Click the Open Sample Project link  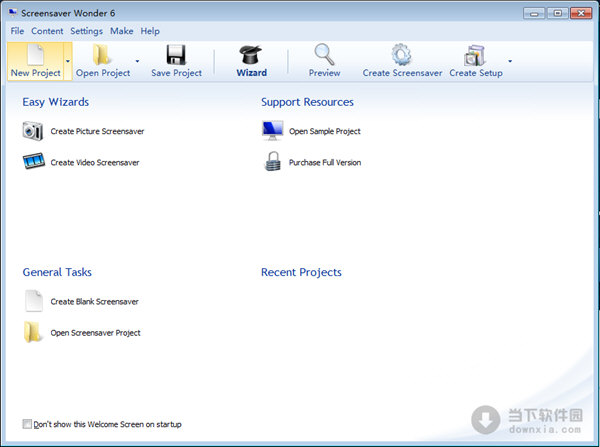[324, 131]
